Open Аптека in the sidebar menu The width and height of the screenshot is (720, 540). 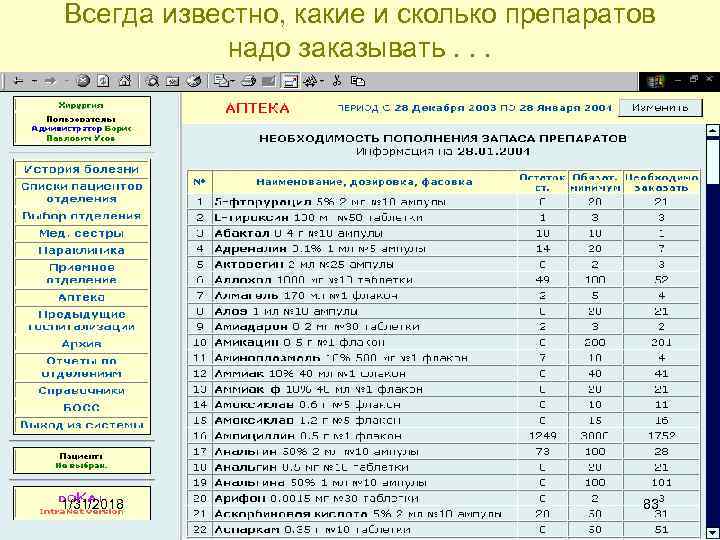pos(81,297)
